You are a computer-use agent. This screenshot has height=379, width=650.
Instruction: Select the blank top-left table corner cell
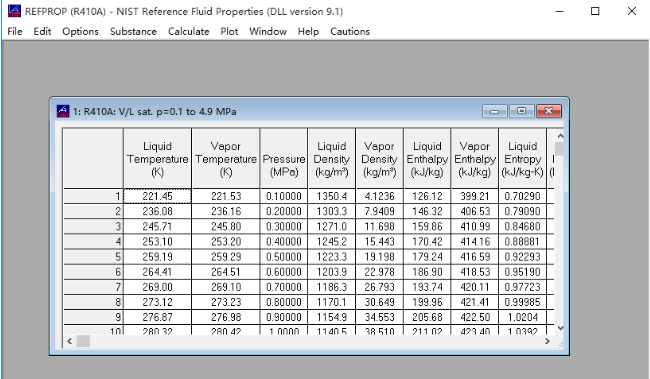pyautogui.click(x=93, y=159)
